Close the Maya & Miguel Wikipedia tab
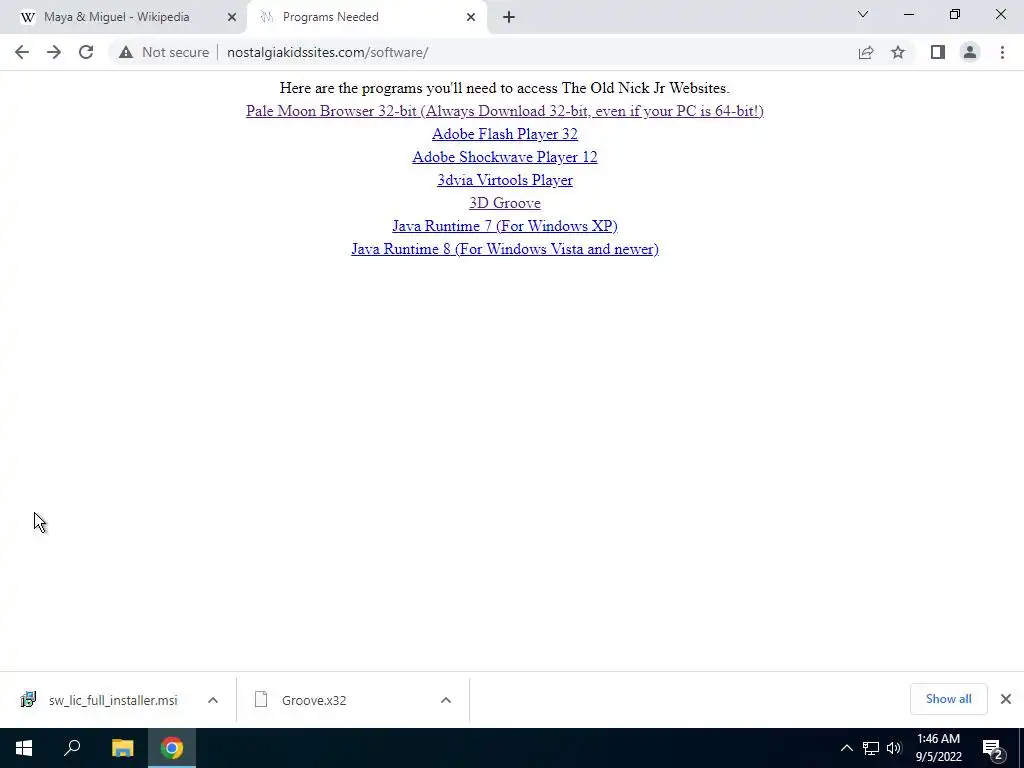Viewport: 1024px width, 768px height. [232, 17]
